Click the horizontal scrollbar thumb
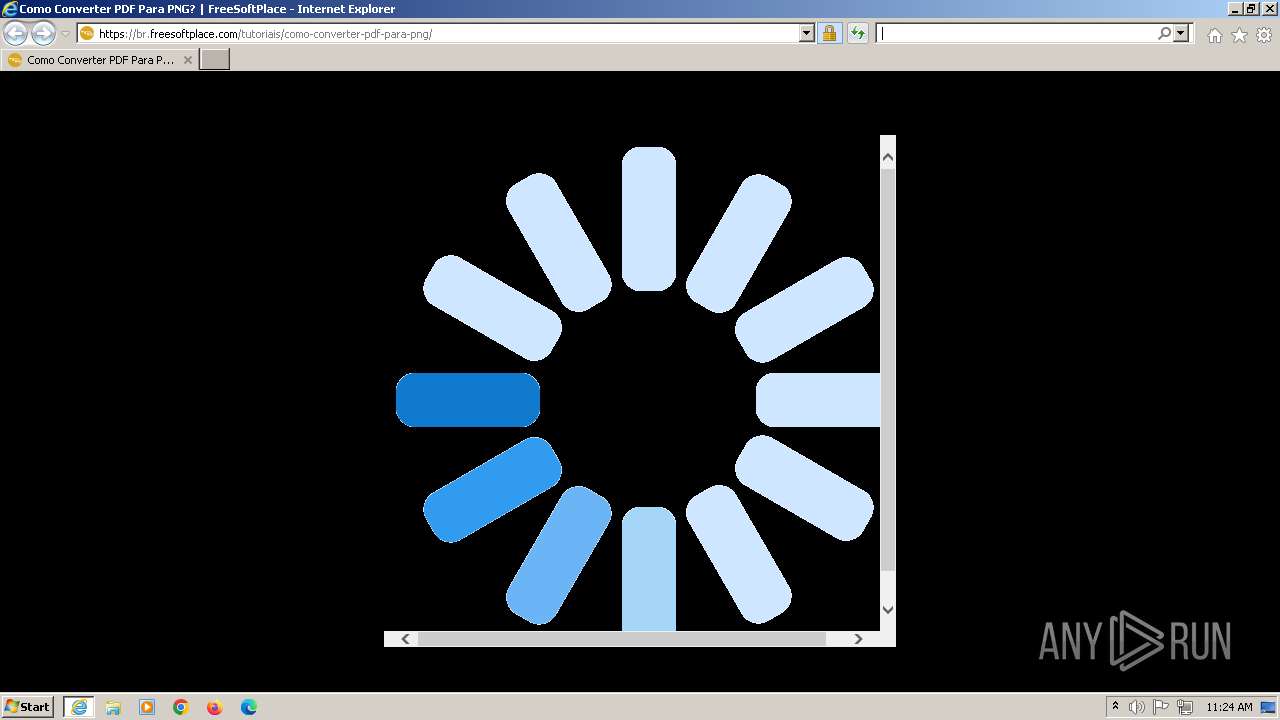The width and height of the screenshot is (1280, 720). (621, 639)
